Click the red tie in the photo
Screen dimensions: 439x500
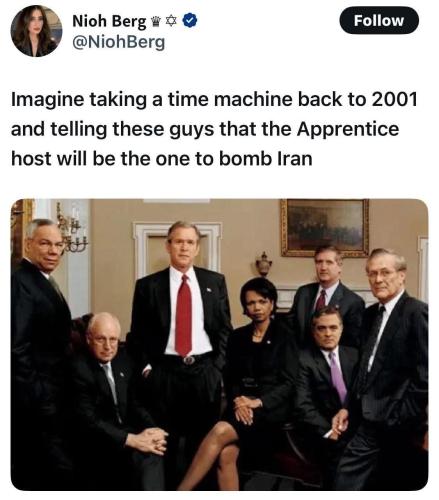[183, 315]
